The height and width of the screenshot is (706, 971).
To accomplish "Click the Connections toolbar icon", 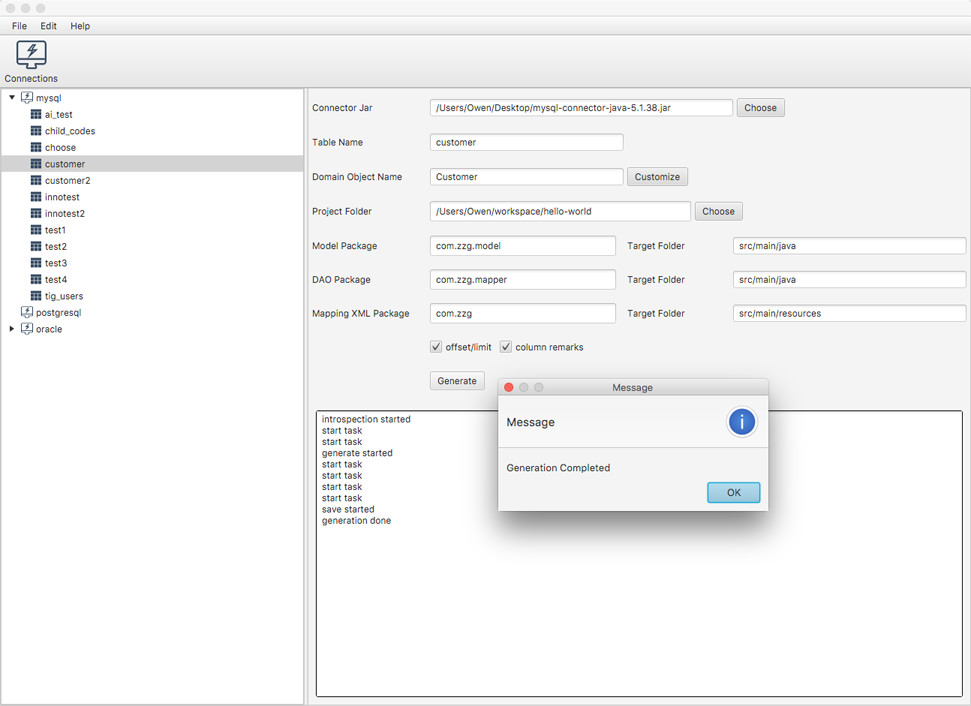I will click(31, 55).
